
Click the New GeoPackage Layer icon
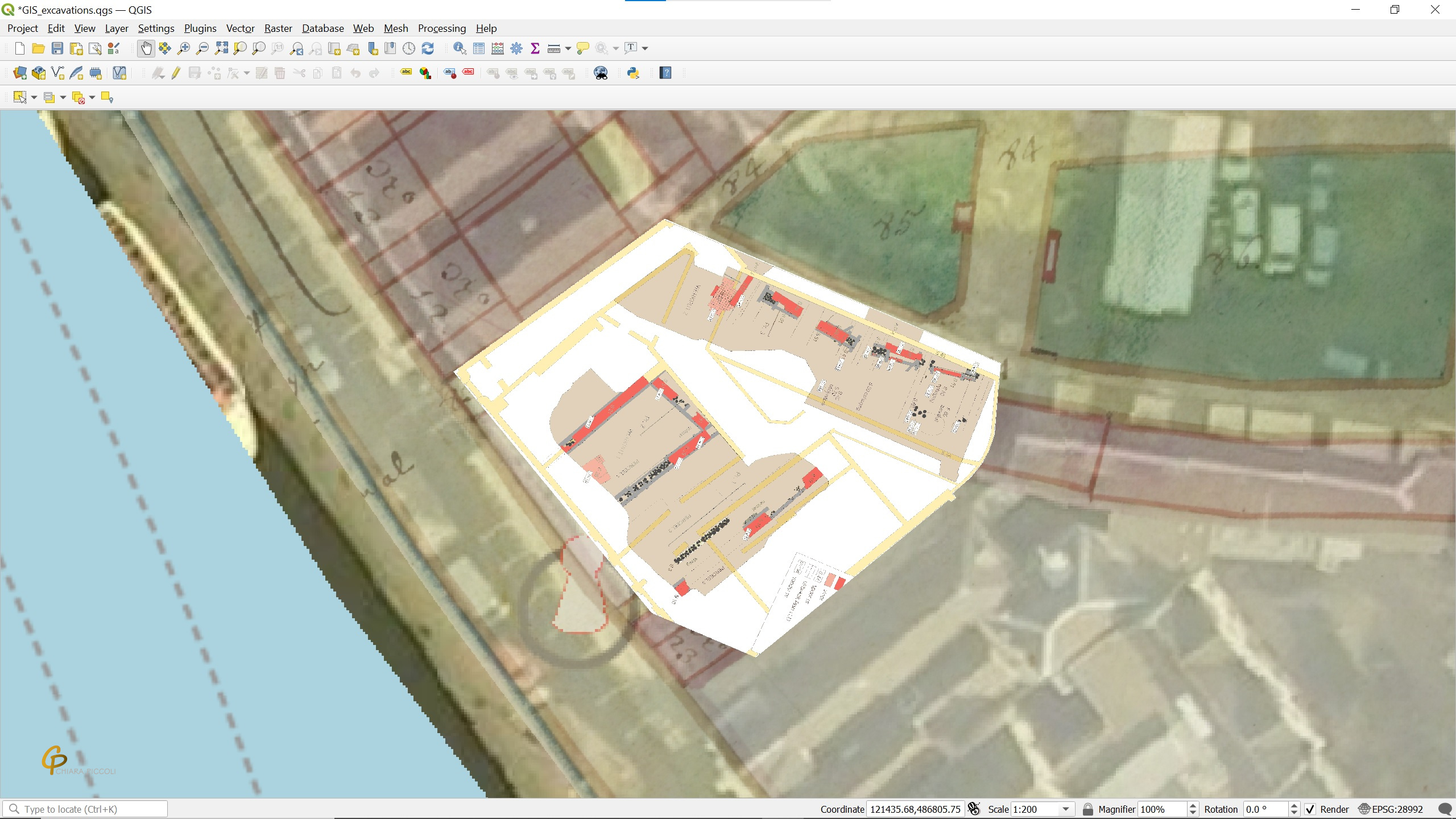[39, 73]
